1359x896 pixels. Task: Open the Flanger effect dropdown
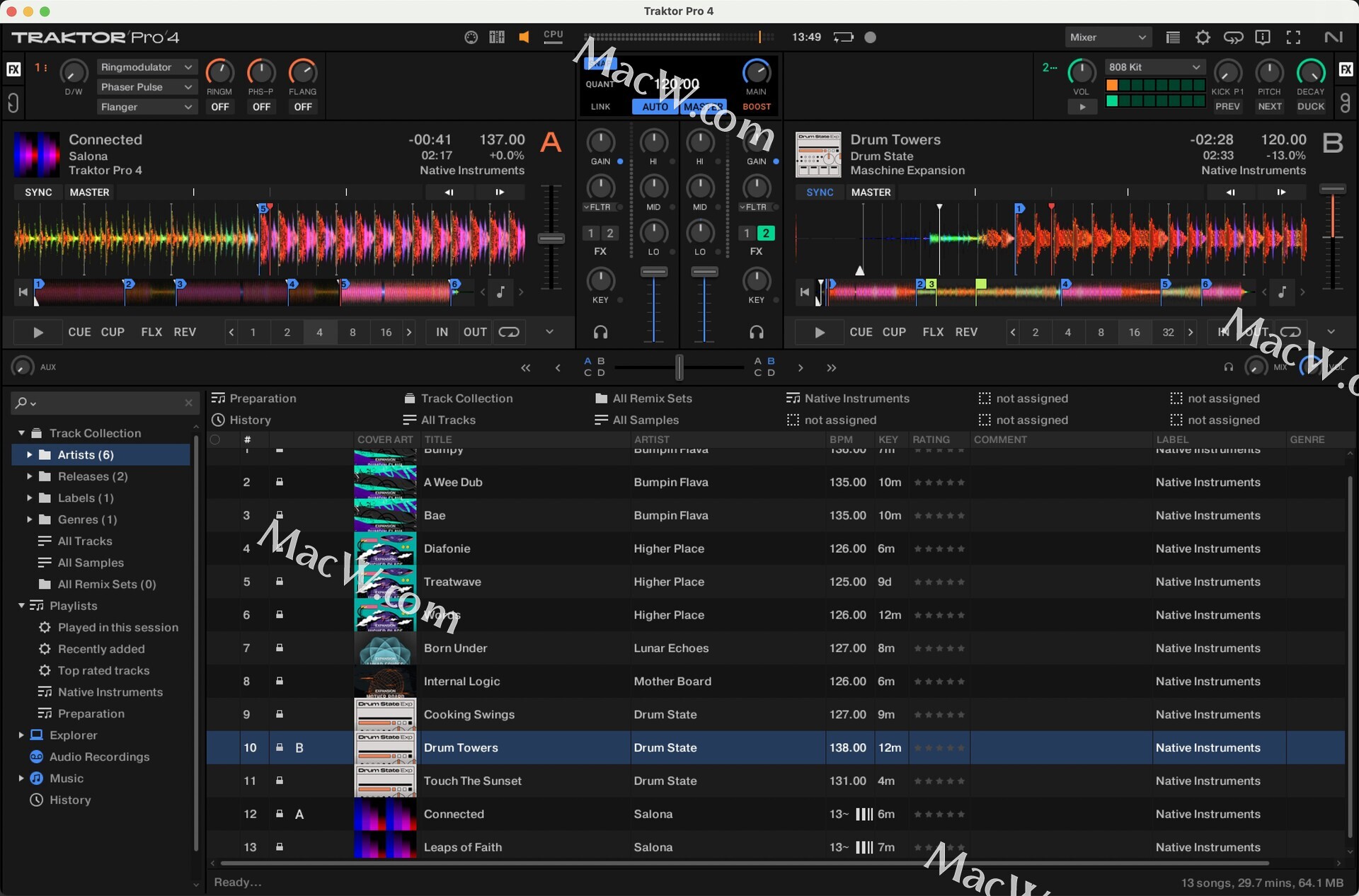146,107
